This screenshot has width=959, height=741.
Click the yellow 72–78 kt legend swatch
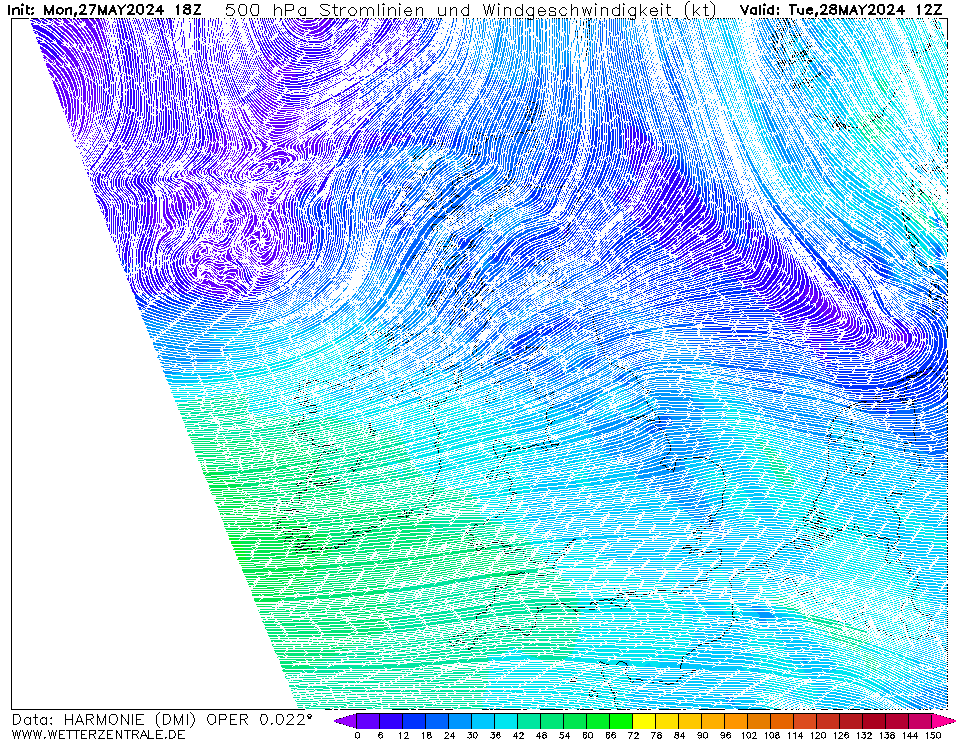point(645,721)
